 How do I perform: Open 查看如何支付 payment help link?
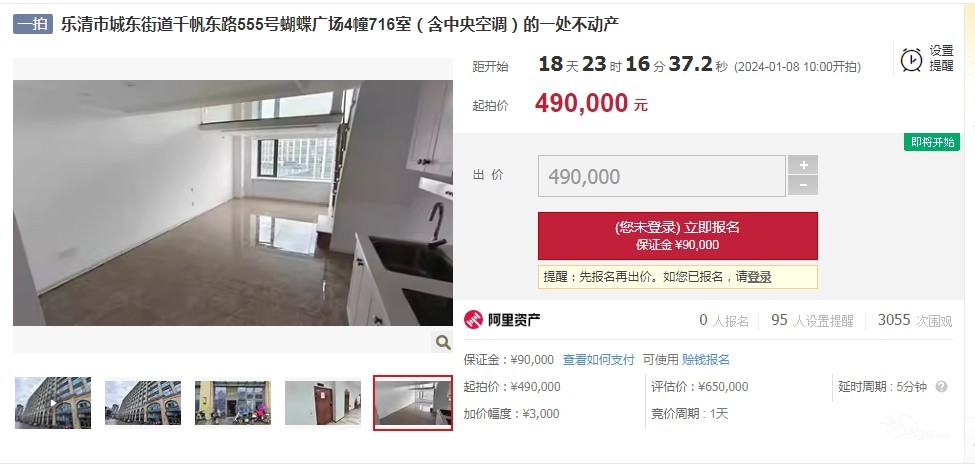(599, 360)
